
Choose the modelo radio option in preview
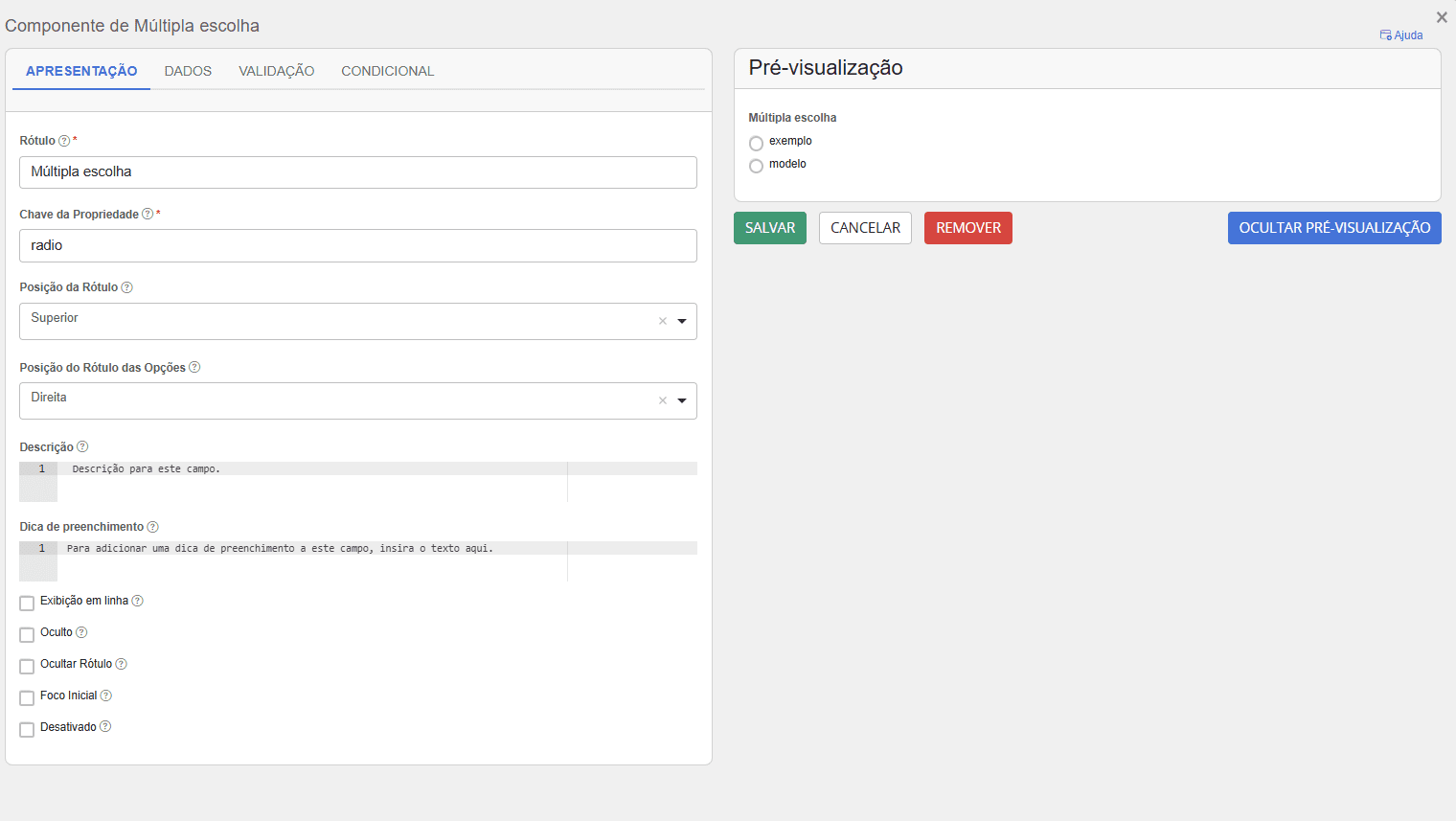pos(756,166)
